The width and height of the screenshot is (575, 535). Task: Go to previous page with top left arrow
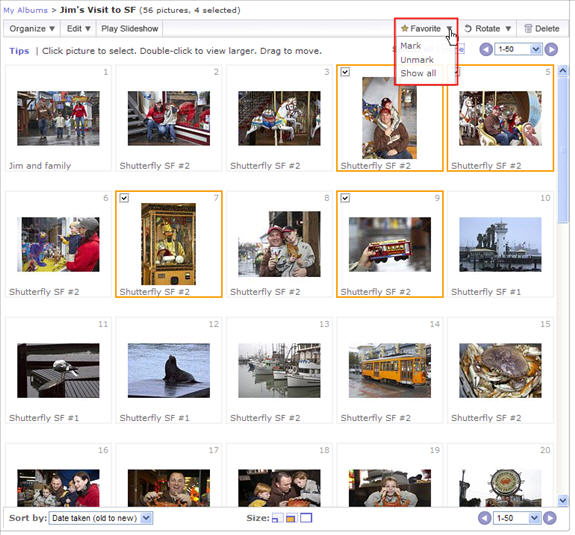point(486,49)
